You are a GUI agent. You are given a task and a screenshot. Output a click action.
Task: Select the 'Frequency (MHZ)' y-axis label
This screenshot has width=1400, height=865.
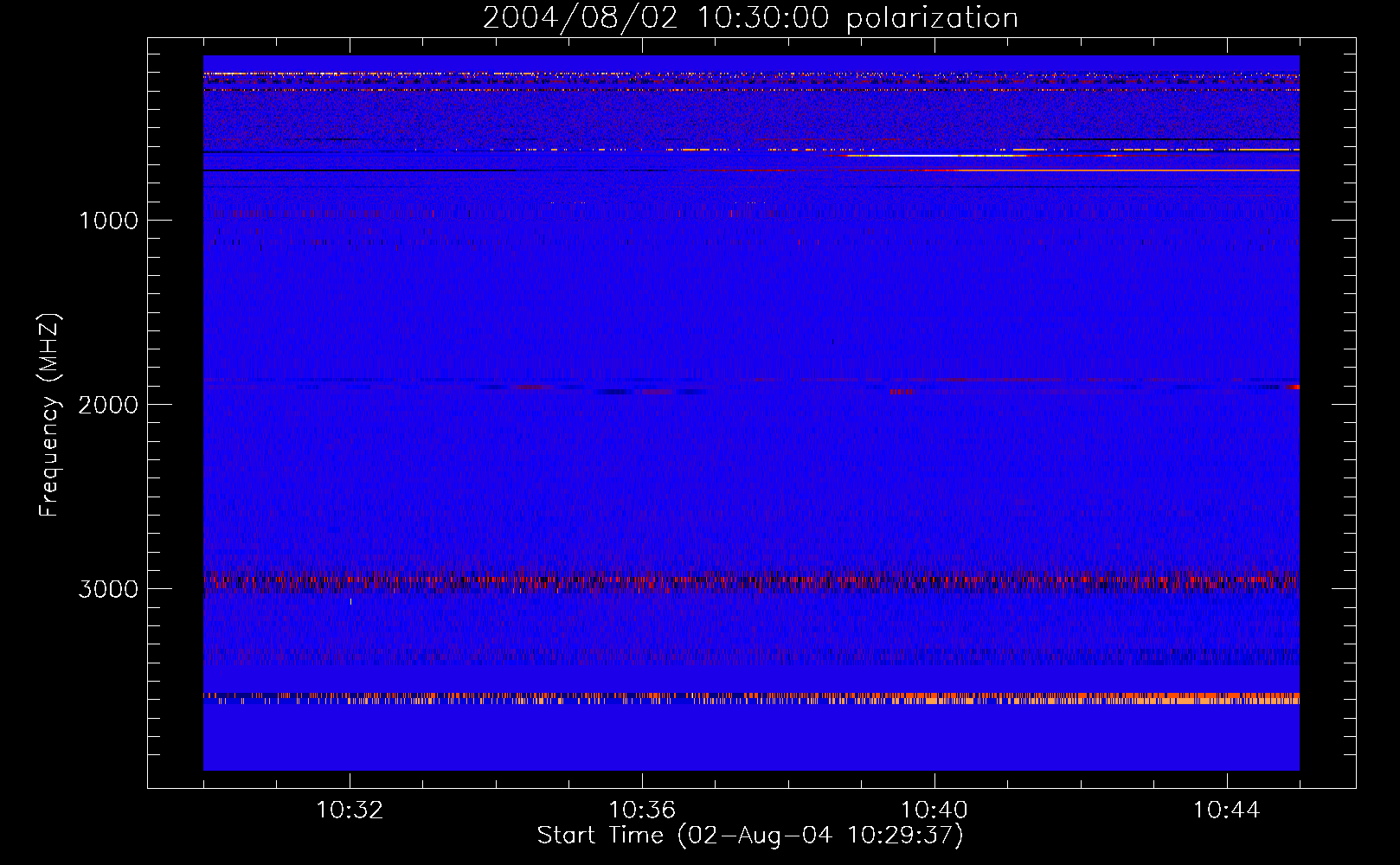click(49, 415)
